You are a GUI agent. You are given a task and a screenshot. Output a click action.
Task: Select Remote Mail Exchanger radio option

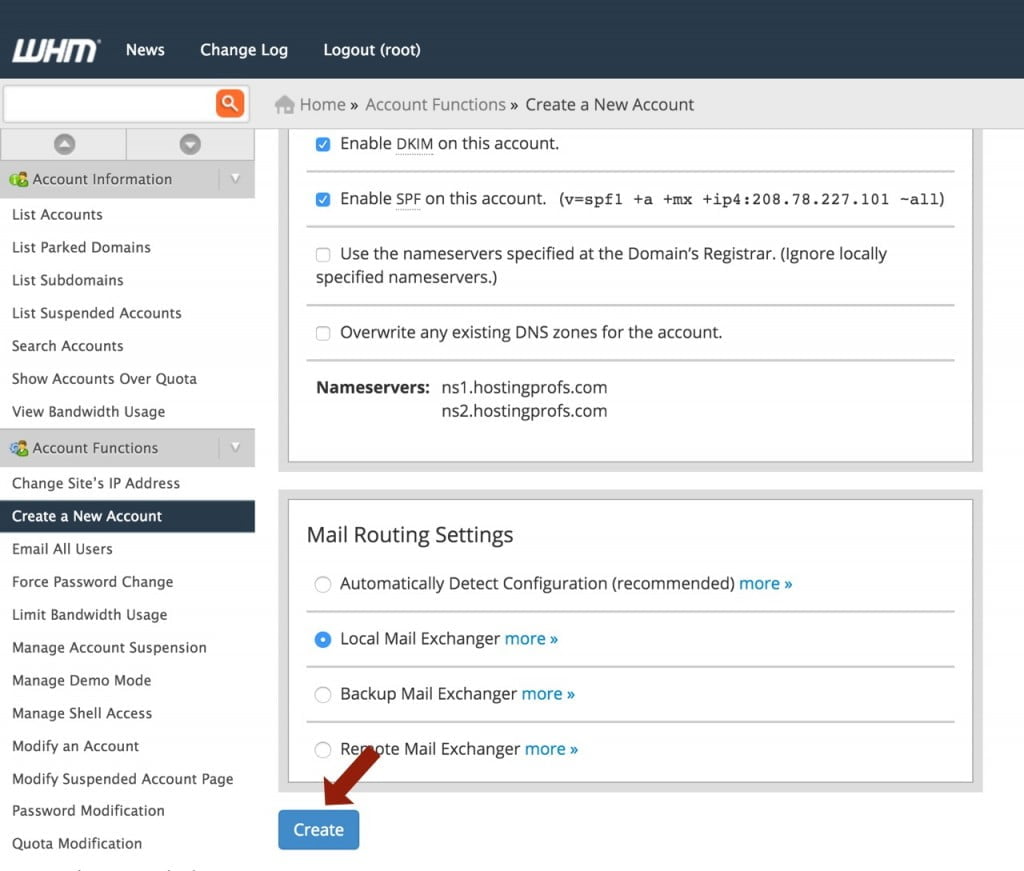click(x=323, y=750)
